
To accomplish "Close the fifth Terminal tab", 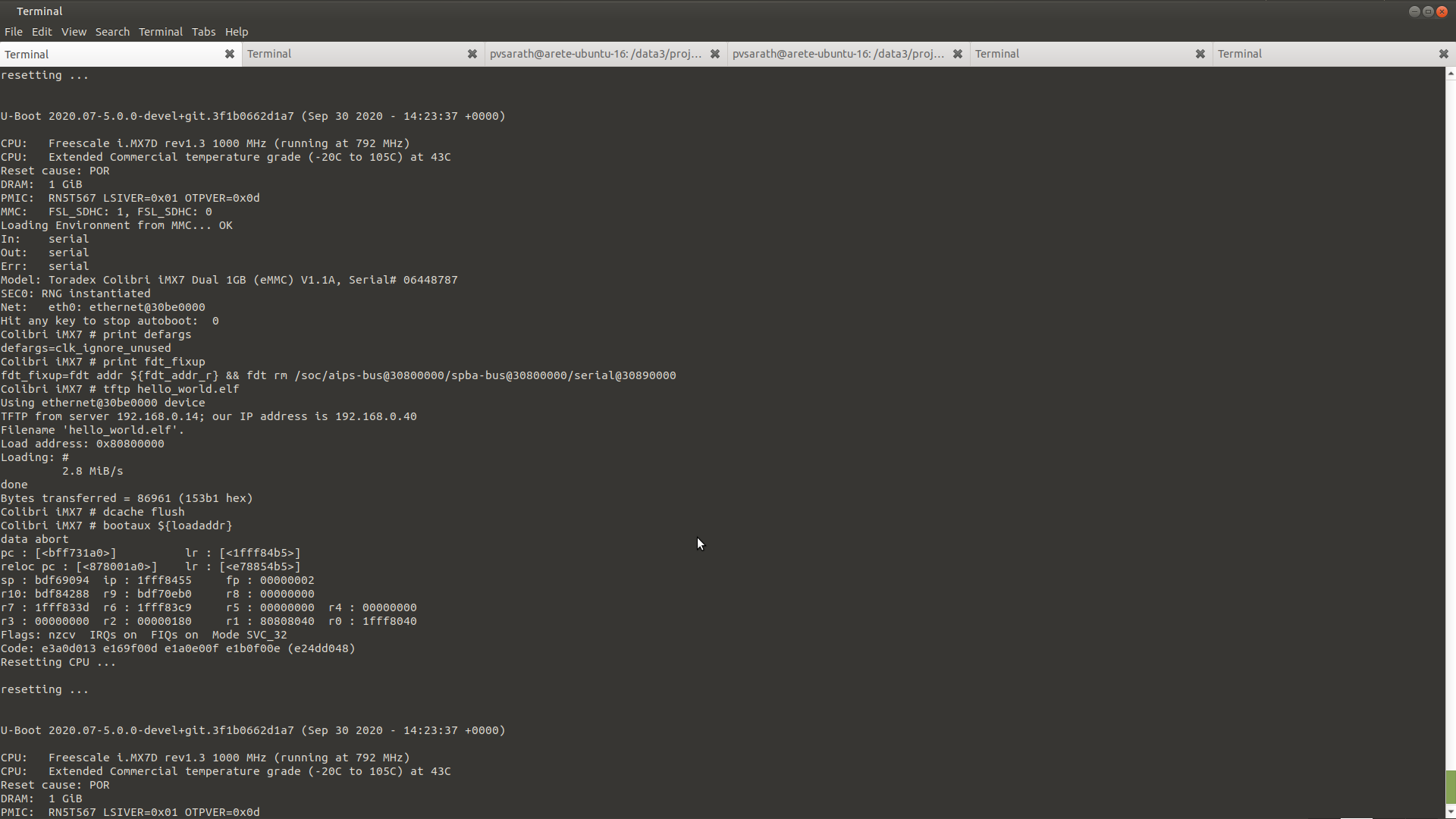I will click(1200, 54).
